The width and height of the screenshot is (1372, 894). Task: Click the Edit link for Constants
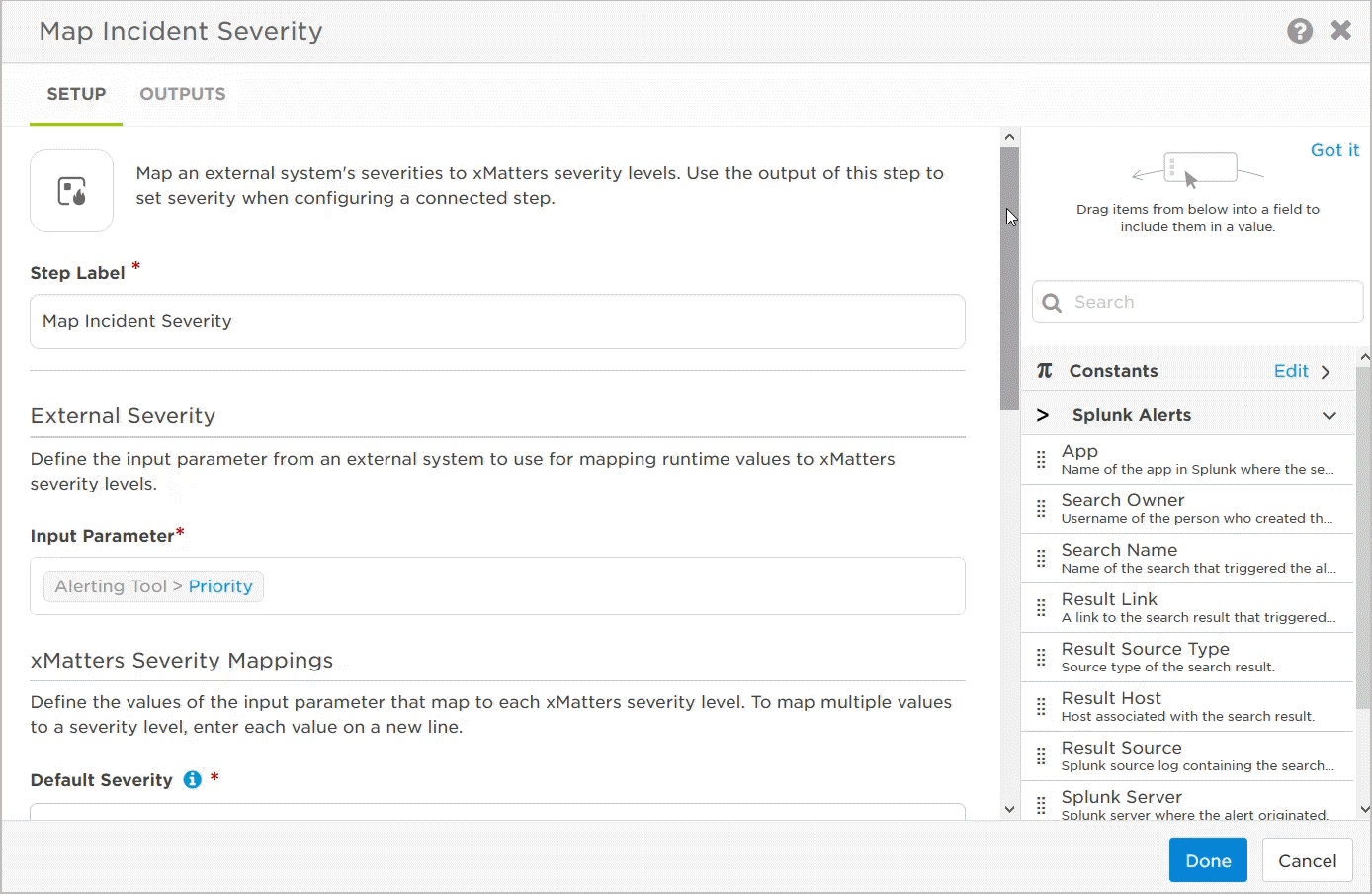1291,371
